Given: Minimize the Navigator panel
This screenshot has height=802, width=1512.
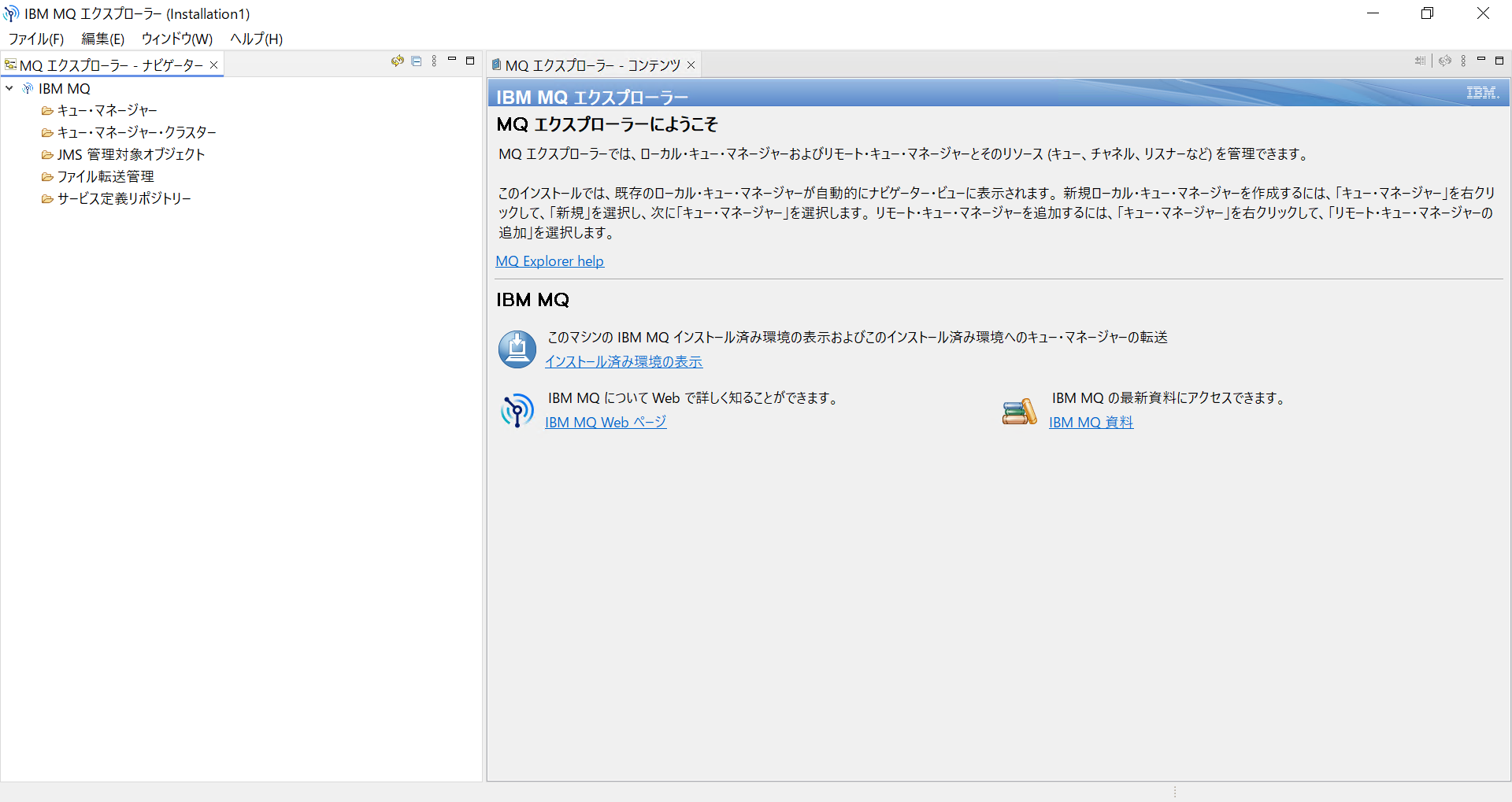Looking at the screenshot, I should (x=452, y=60).
